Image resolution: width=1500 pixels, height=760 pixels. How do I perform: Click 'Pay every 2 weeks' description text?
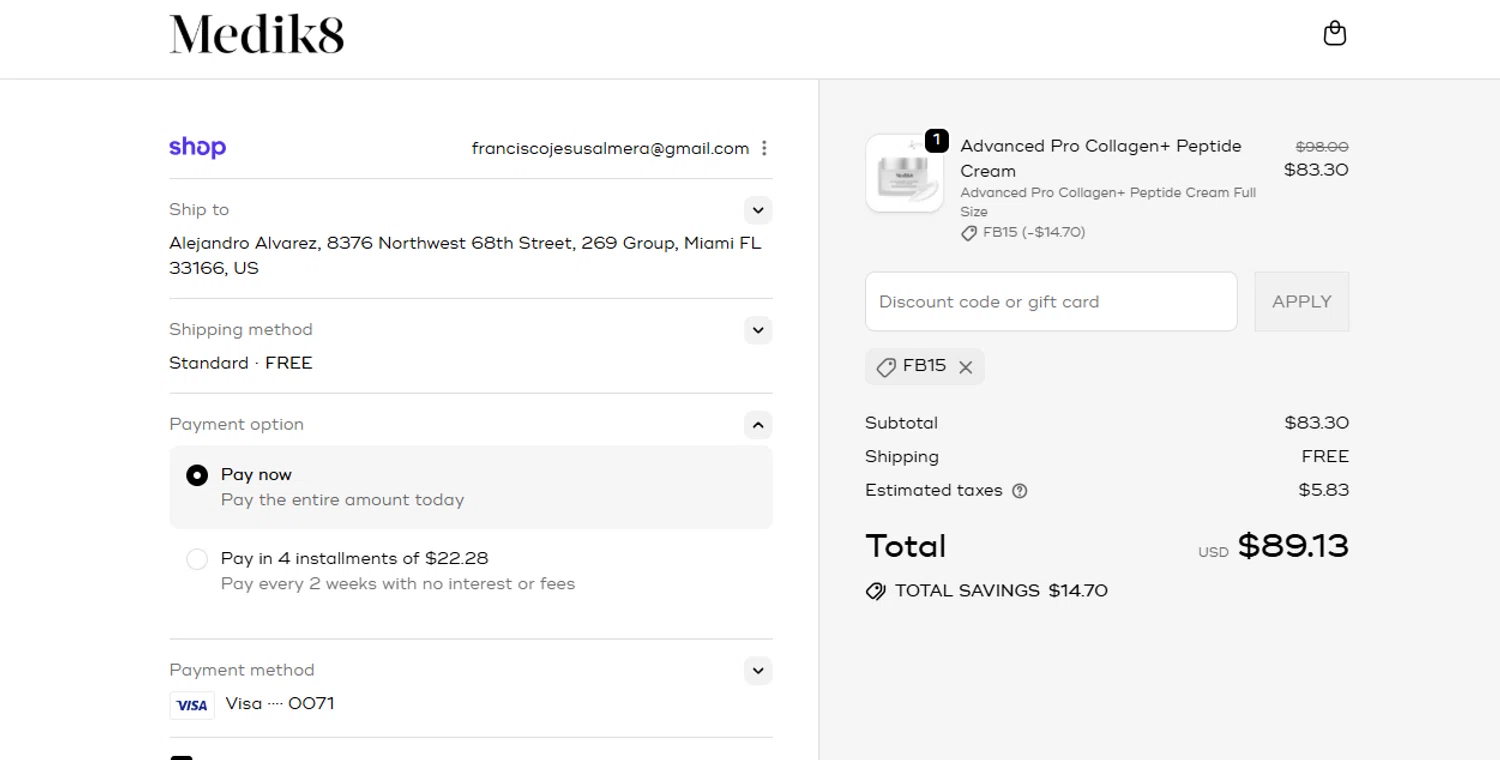click(x=398, y=584)
